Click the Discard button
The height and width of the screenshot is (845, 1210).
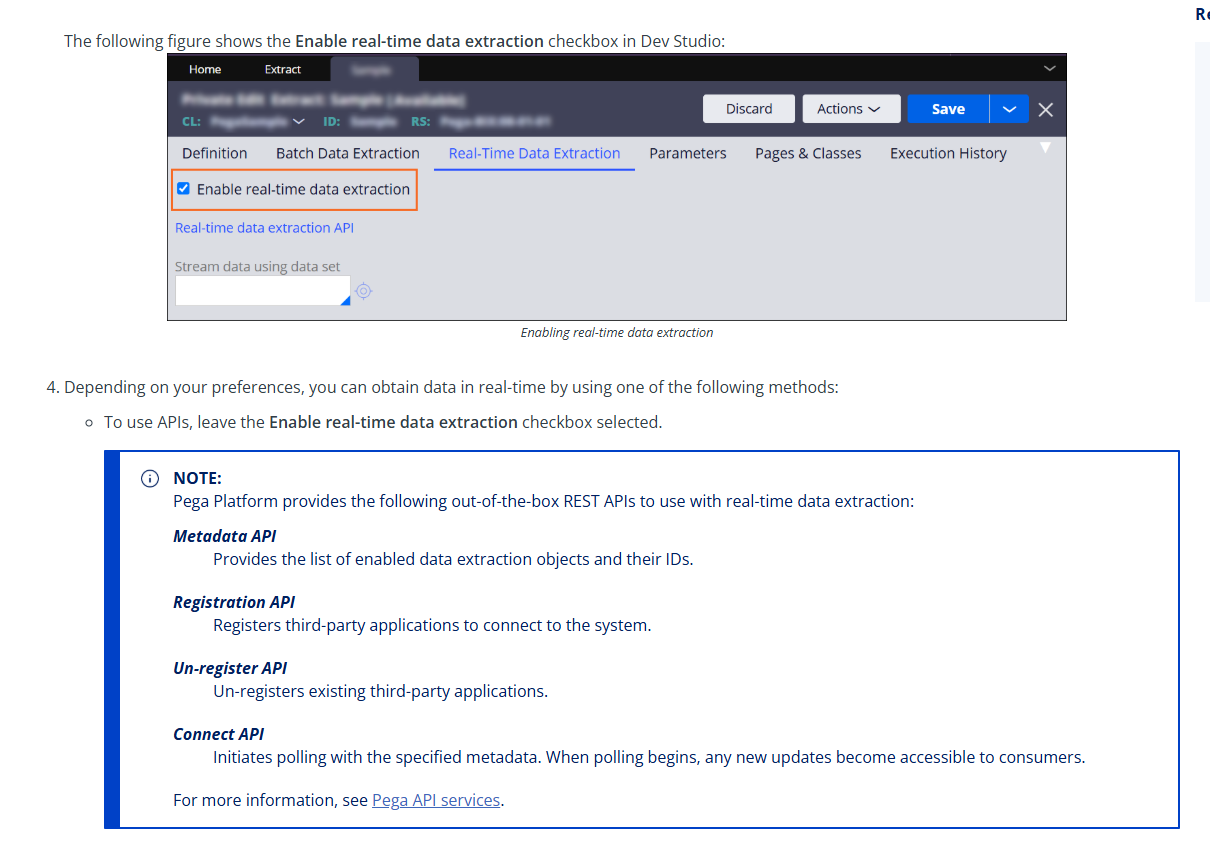pos(748,108)
